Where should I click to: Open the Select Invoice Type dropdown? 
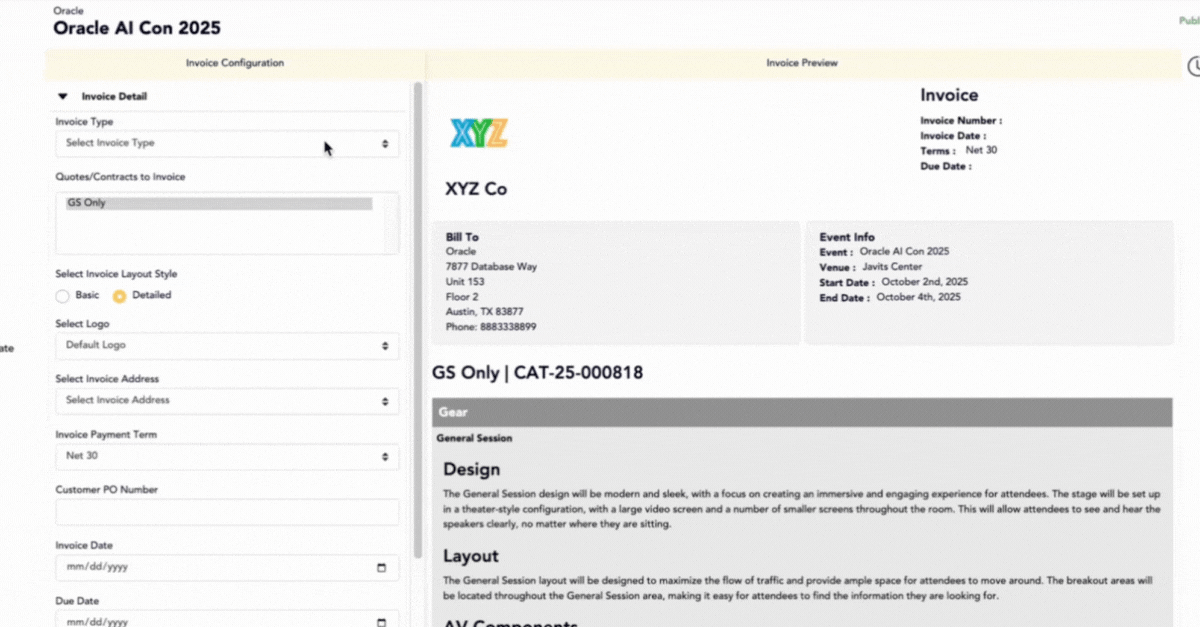(227, 144)
